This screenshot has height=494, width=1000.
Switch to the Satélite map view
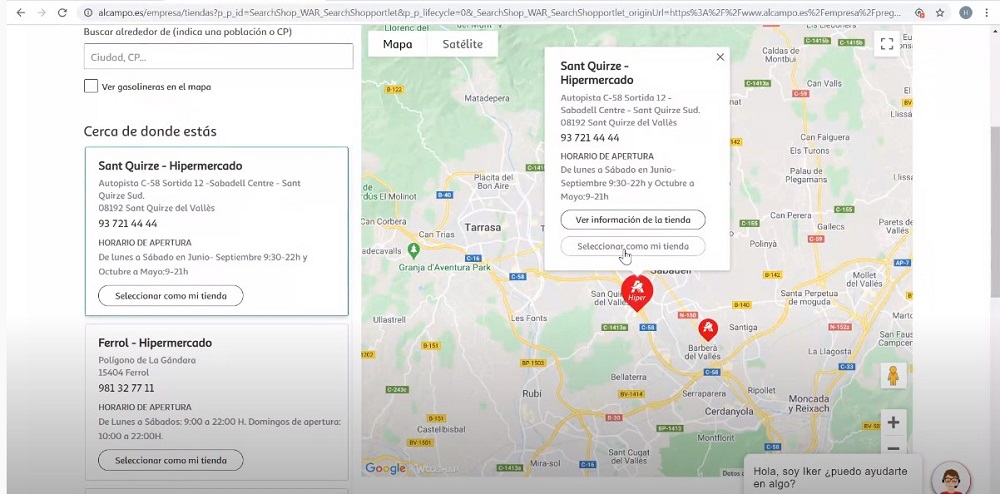point(462,44)
